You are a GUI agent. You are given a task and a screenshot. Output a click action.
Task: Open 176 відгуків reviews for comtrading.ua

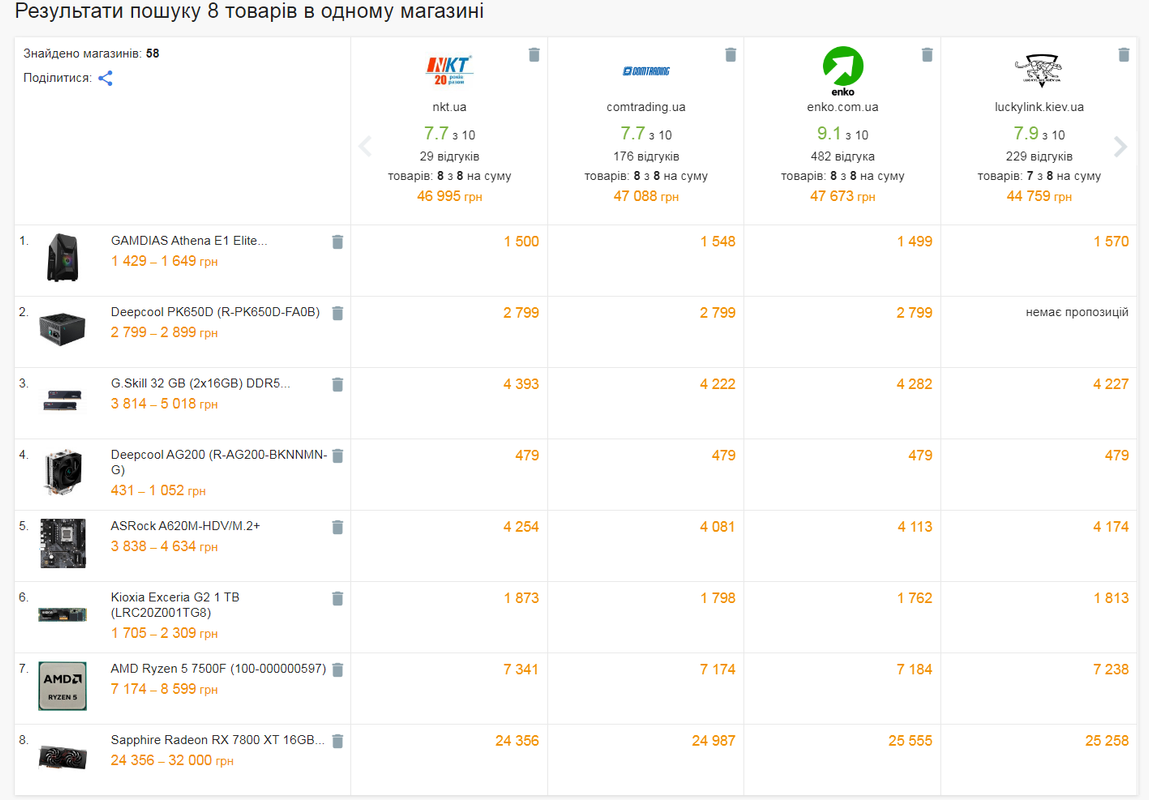(x=646, y=156)
